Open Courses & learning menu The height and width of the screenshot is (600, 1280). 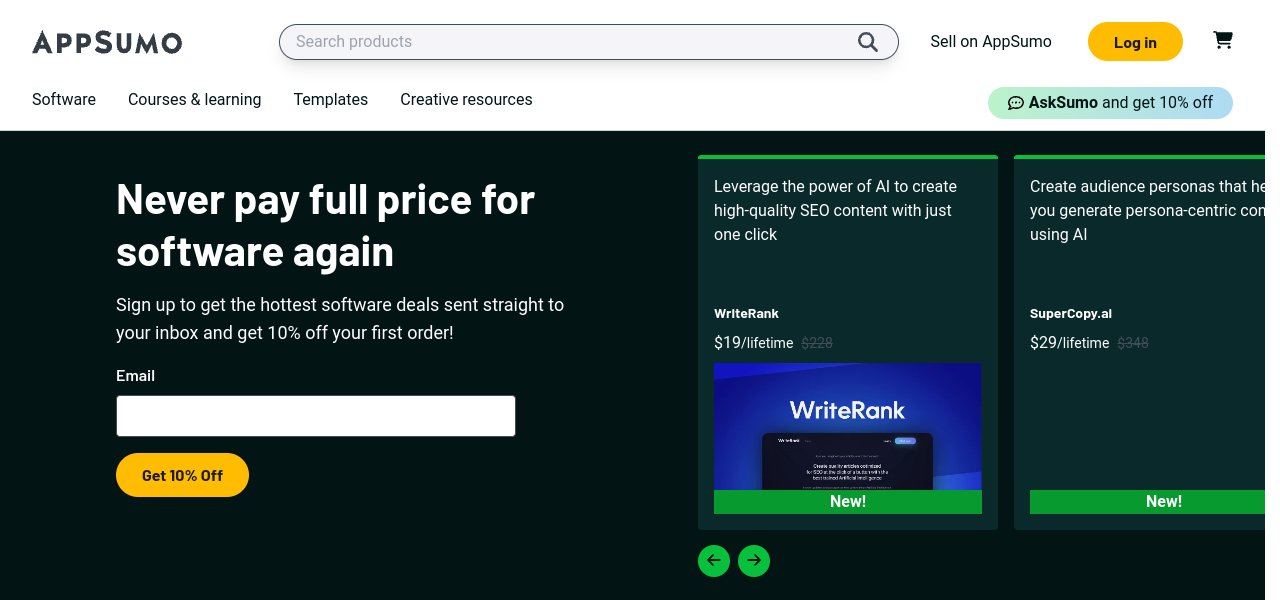point(194,100)
